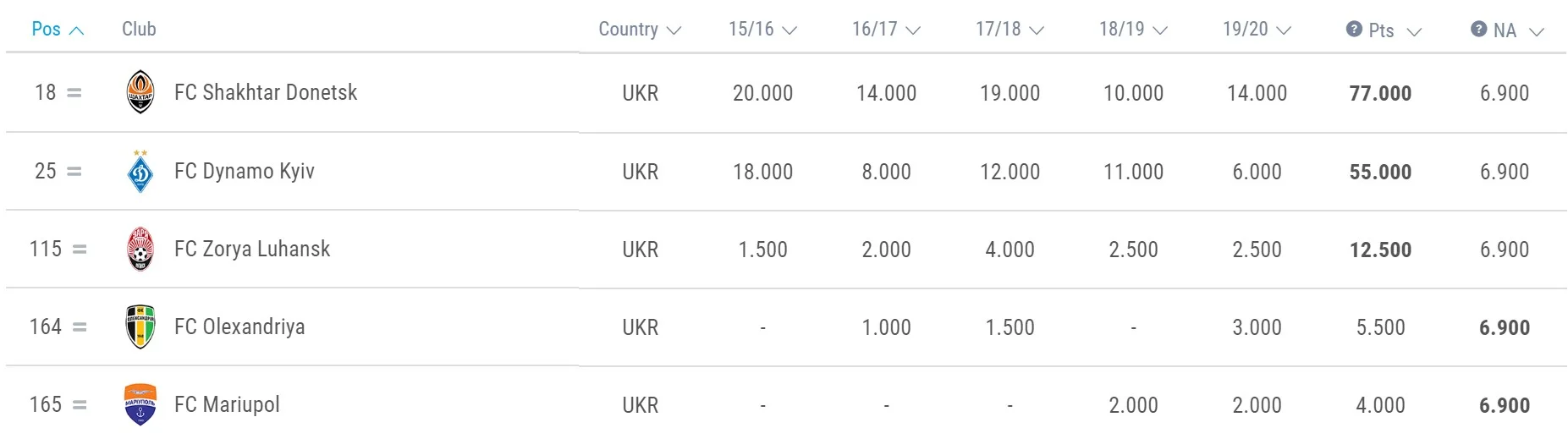The image size is (1568, 439).
Task: Sort by the Country column
Action: point(639,30)
